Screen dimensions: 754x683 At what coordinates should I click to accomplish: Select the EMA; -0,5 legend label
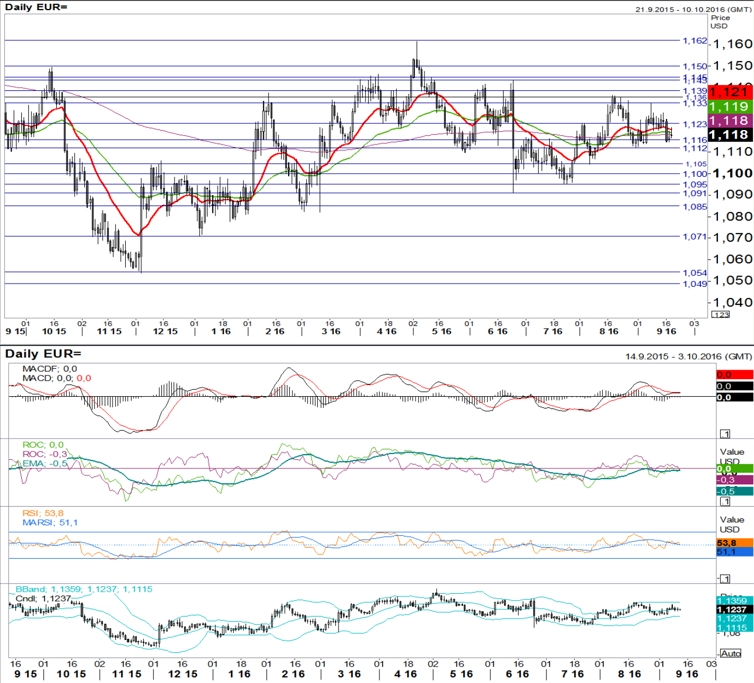coord(44,463)
